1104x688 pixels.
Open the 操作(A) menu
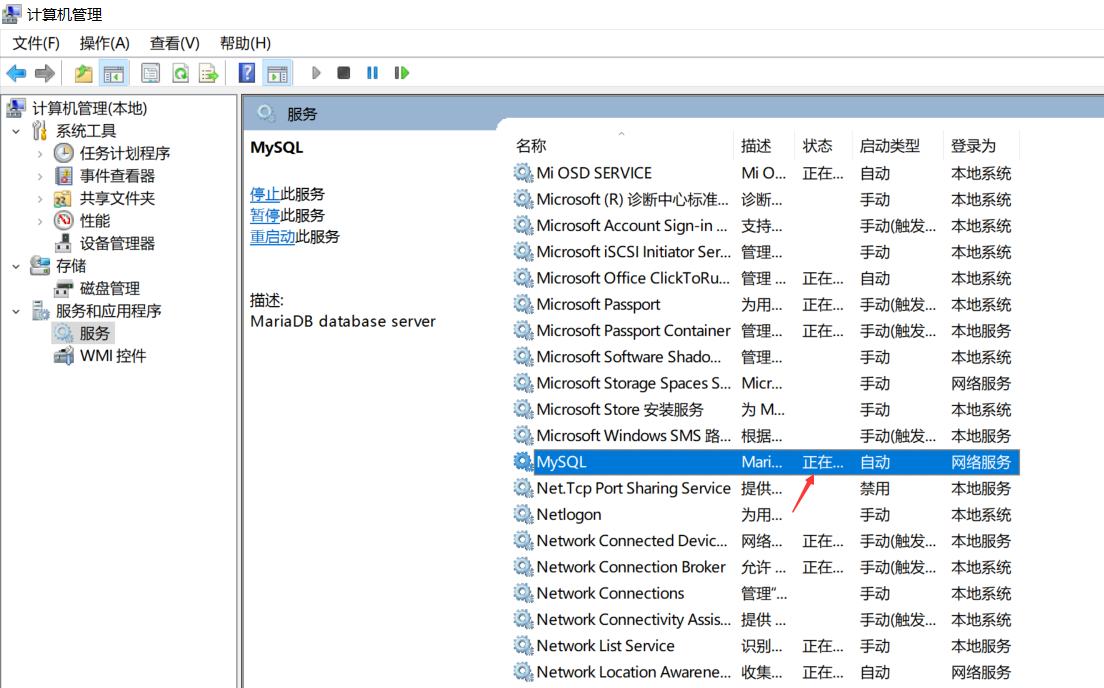click(x=104, y=43)
